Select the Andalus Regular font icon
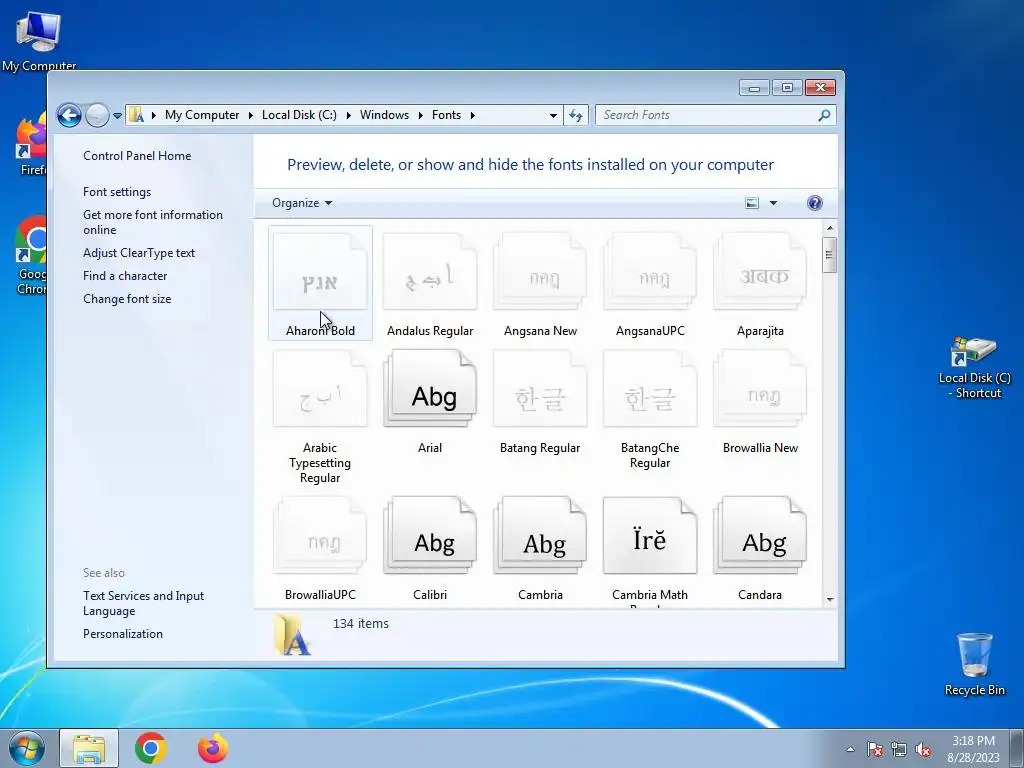The image size is (1024, 768). click(430, 272)
